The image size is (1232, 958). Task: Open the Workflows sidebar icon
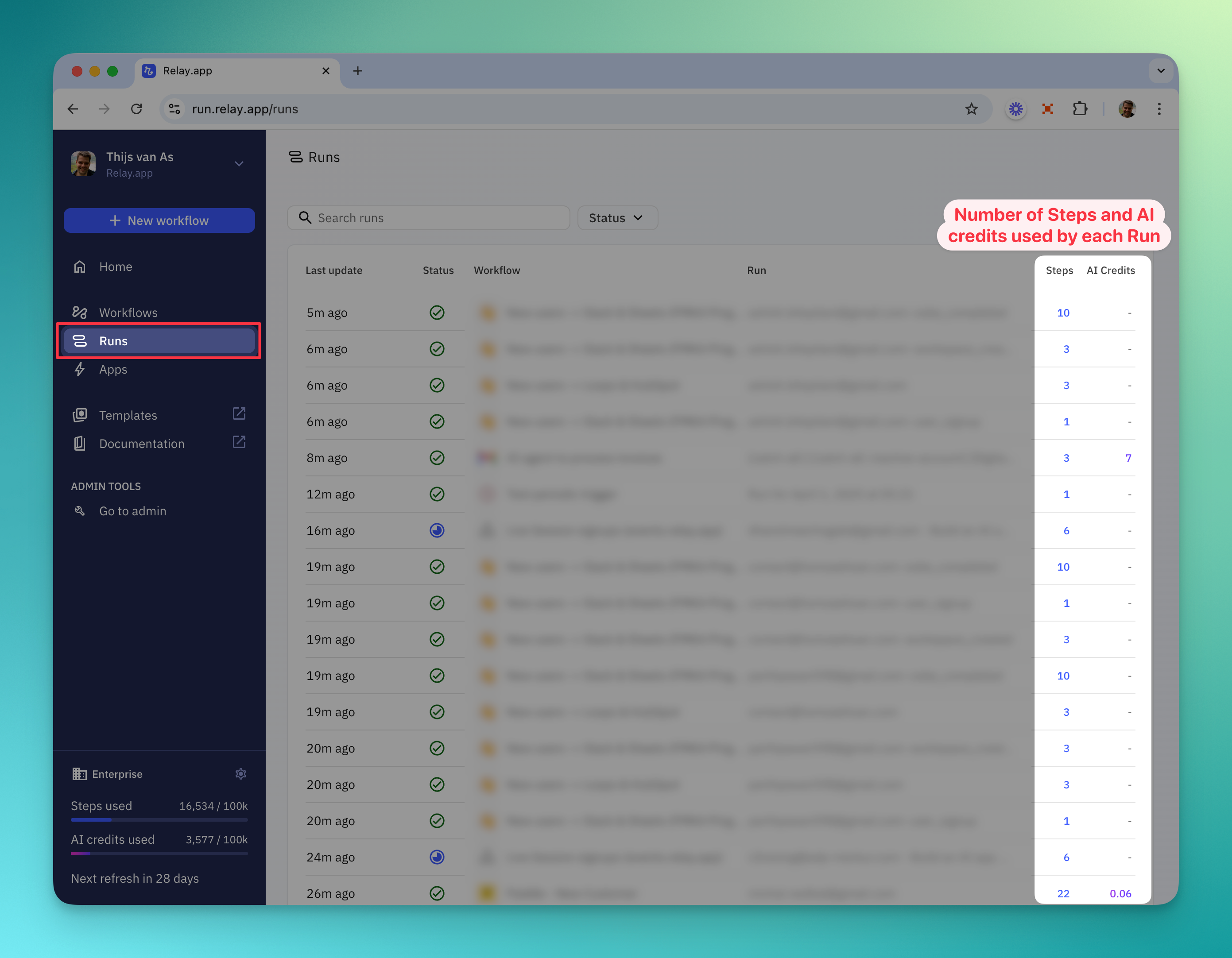tap(80, 313)
